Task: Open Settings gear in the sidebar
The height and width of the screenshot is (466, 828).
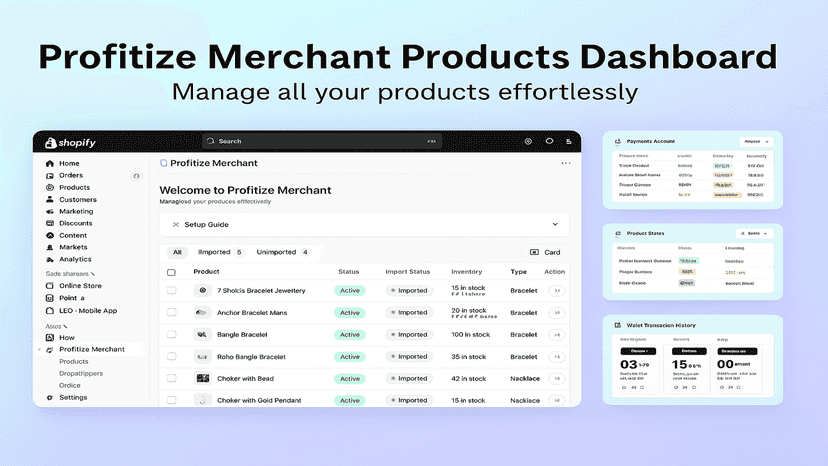Action: pos(50,398)
